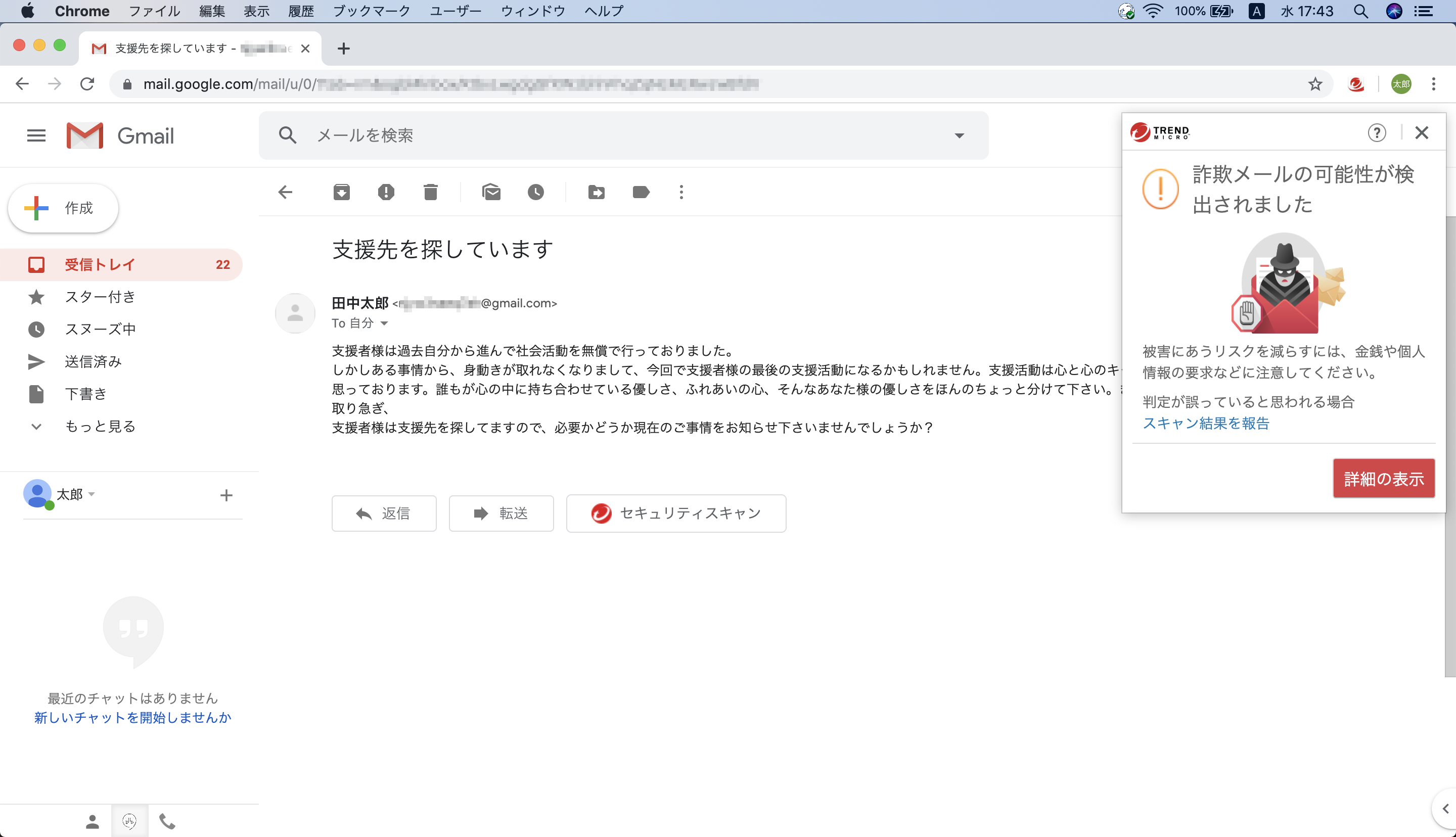Switch to Hangouts chat tab at bottom
Screen dimensions: 1456x837
130,821
